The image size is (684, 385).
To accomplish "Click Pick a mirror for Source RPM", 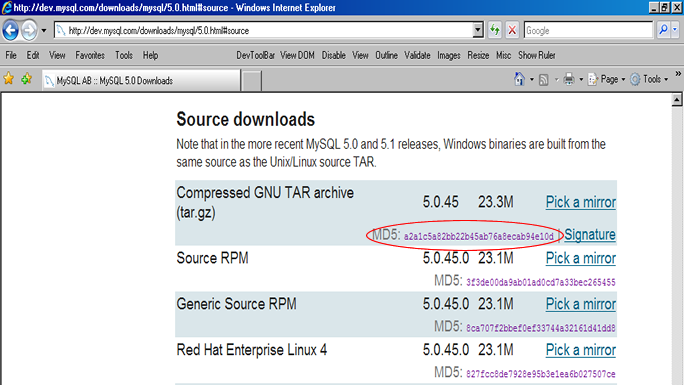I will [x=581, y=258].
